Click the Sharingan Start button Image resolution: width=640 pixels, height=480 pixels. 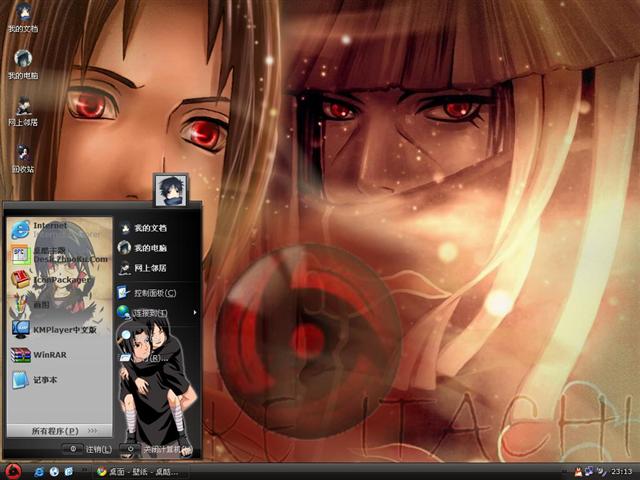point(13,470)
